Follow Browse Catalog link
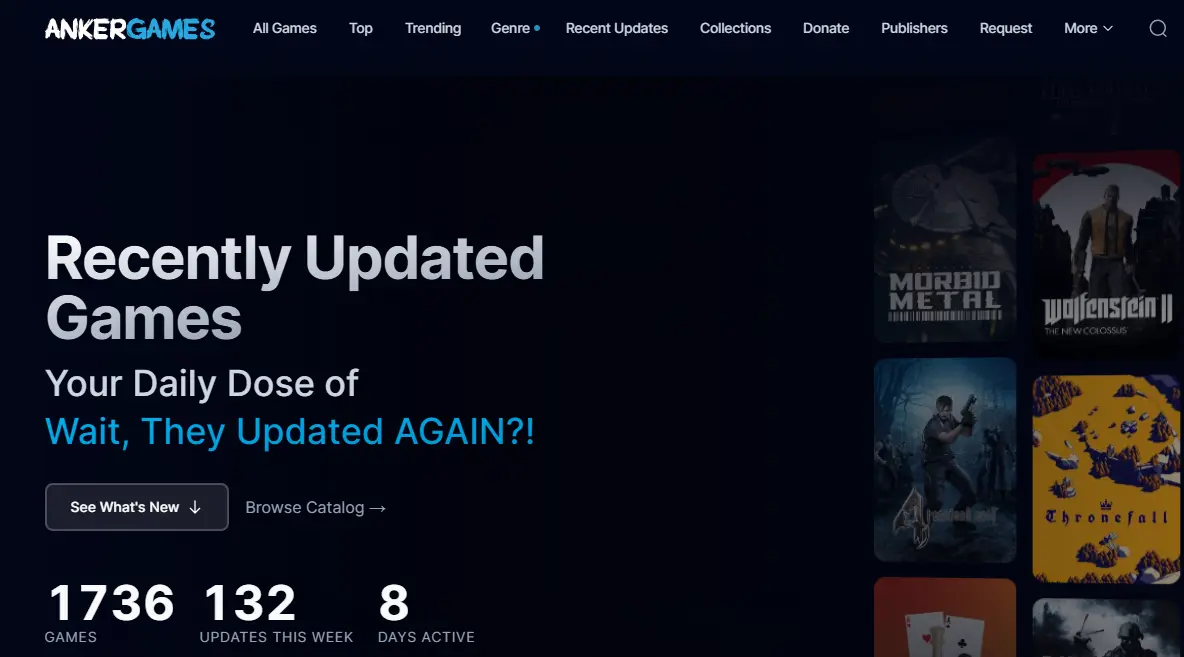 316,507
